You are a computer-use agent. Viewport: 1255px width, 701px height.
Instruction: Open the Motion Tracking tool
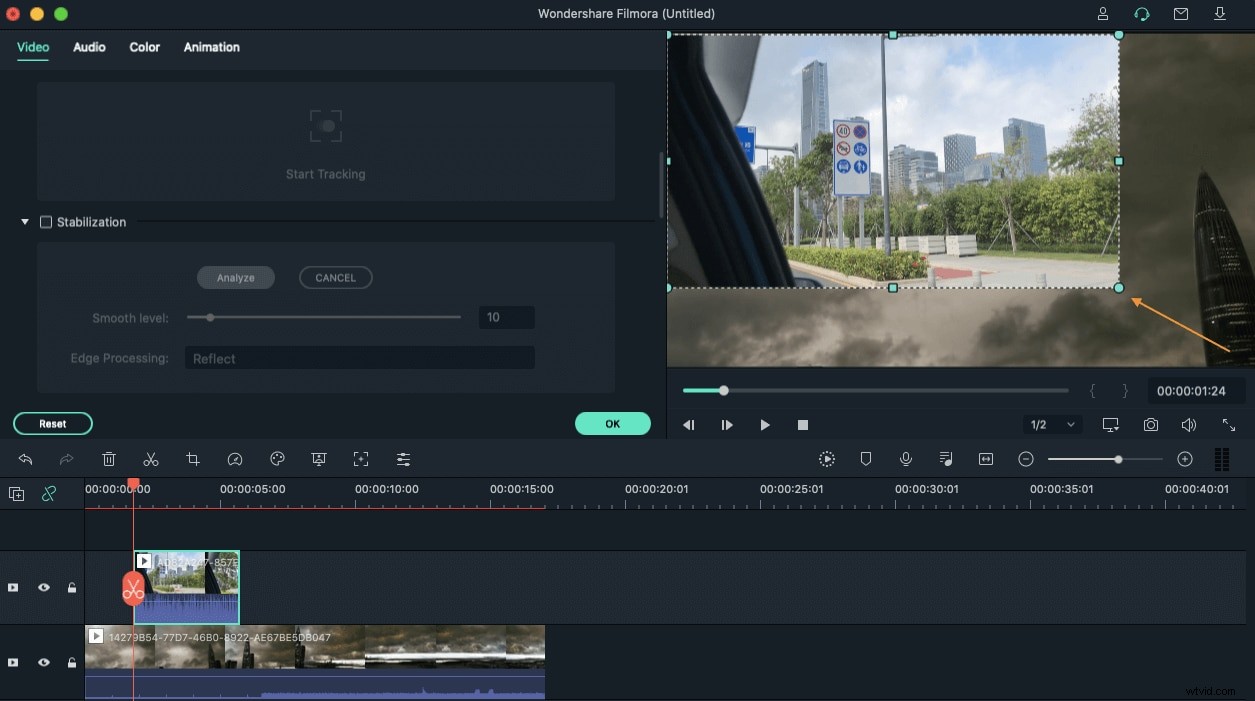click(360, 459)
